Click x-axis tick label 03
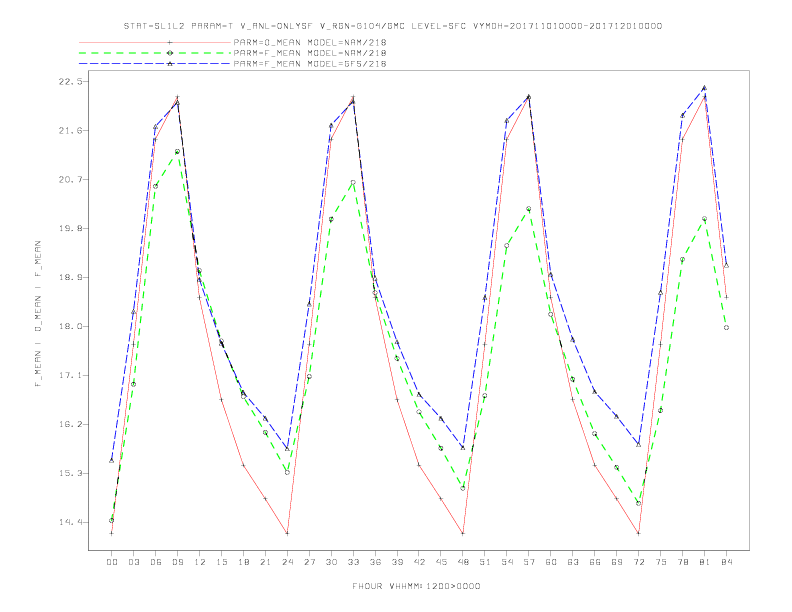This screenshot has height=612, width=792. (x=134, y=562)
